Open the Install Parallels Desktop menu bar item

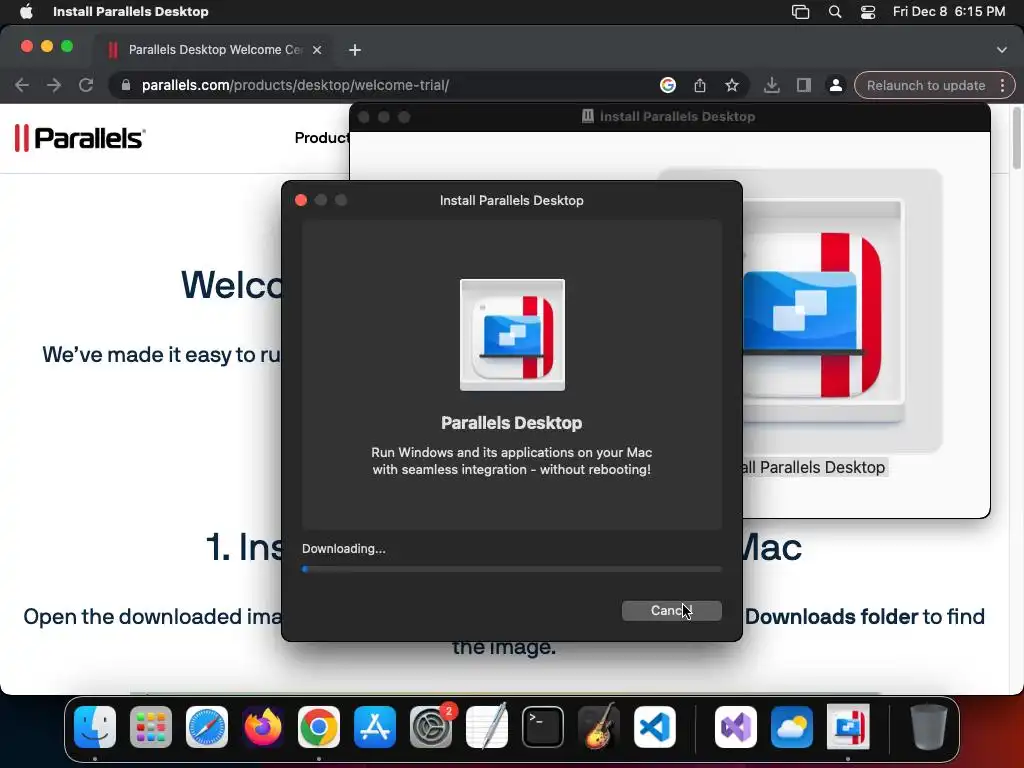[x=131, y=11]
